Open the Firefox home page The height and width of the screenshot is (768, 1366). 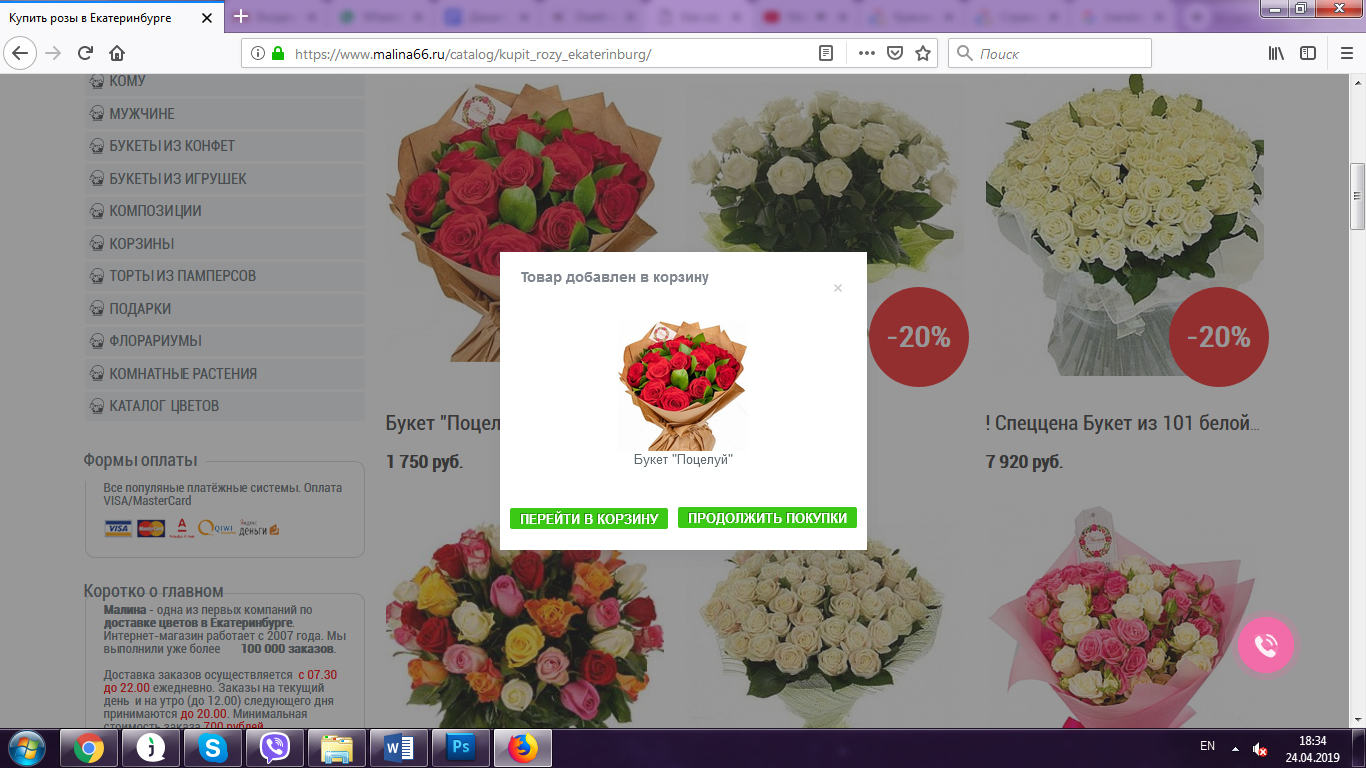pos(117,53)
